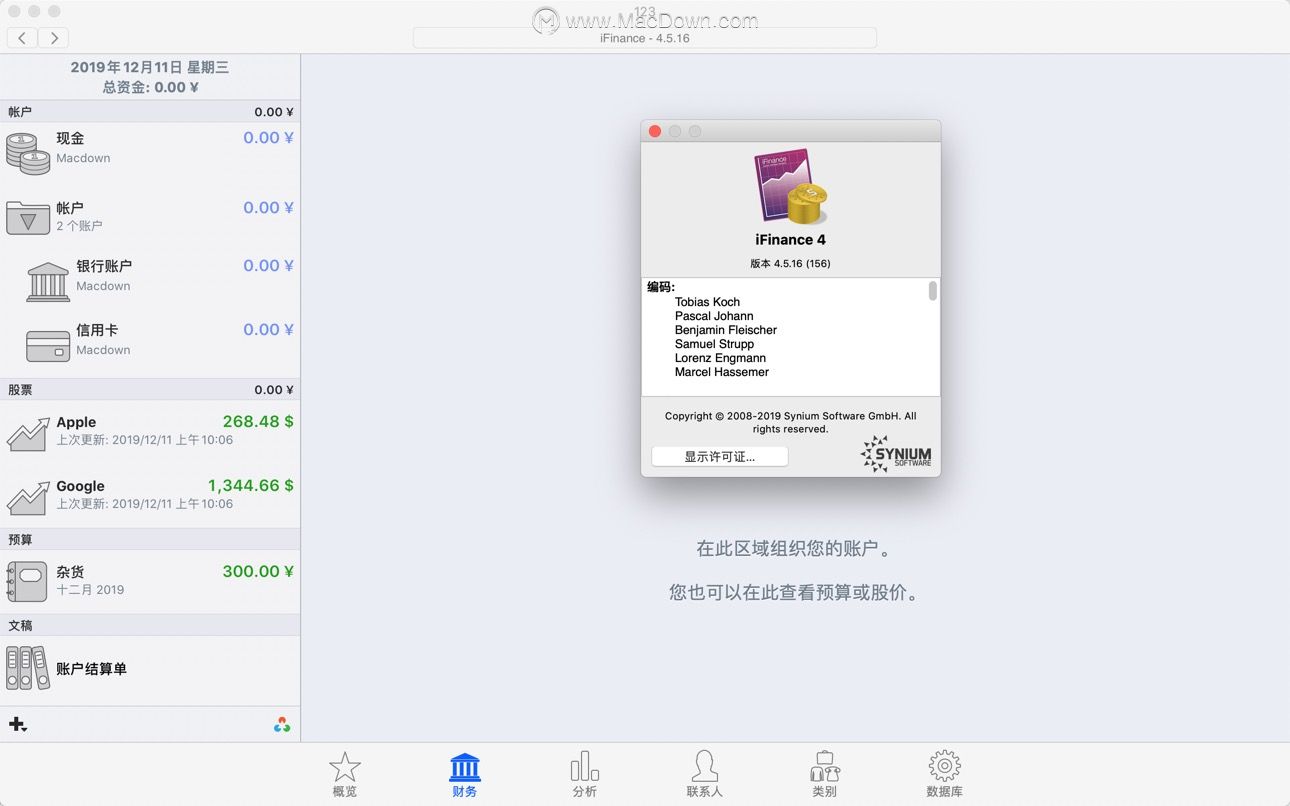Click Pascal Johann in the credits list
This screenshot has width=1290, height=806.
(714, 316)
